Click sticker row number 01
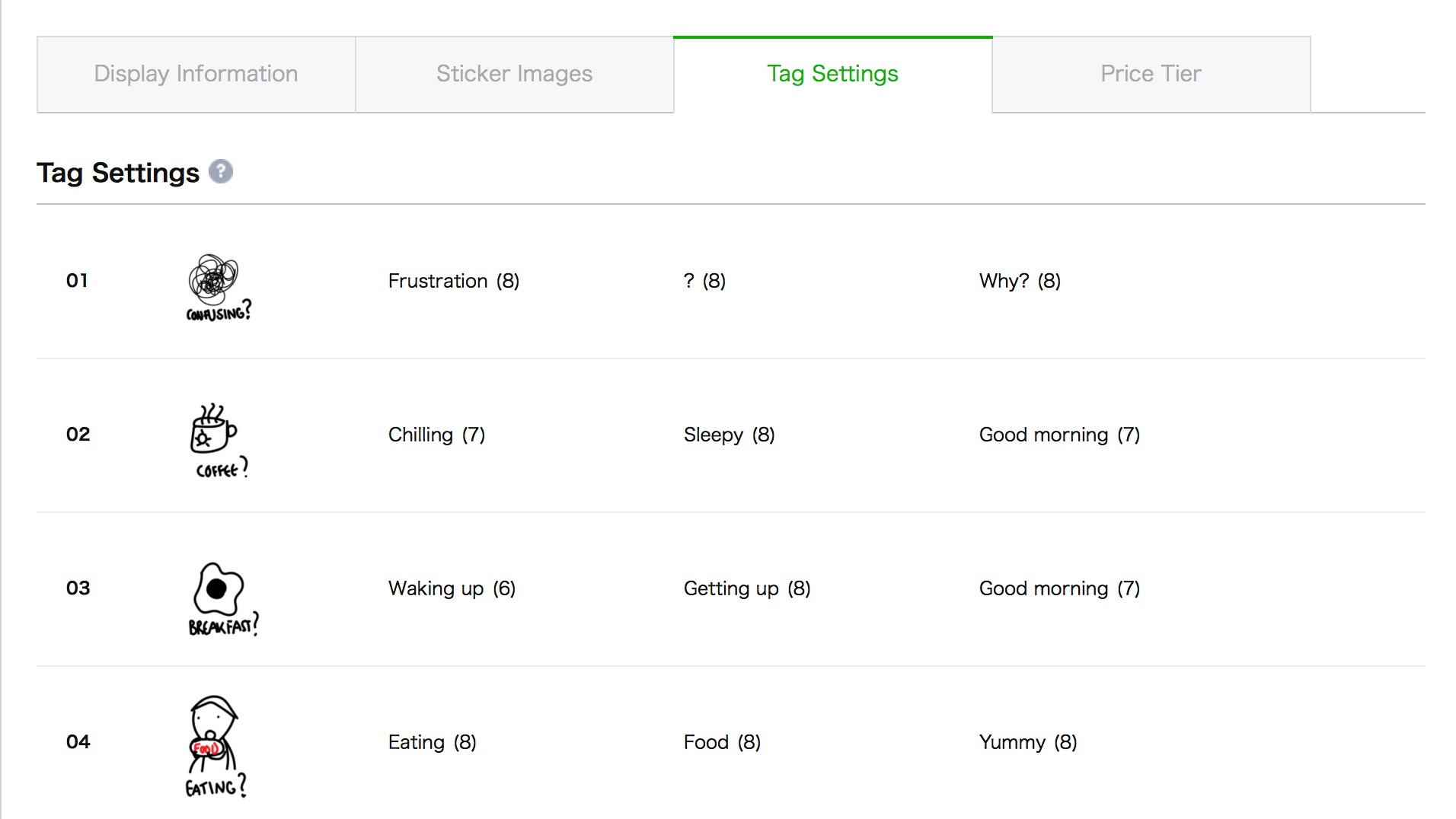 pyautogui.click(x=77, y=281)
